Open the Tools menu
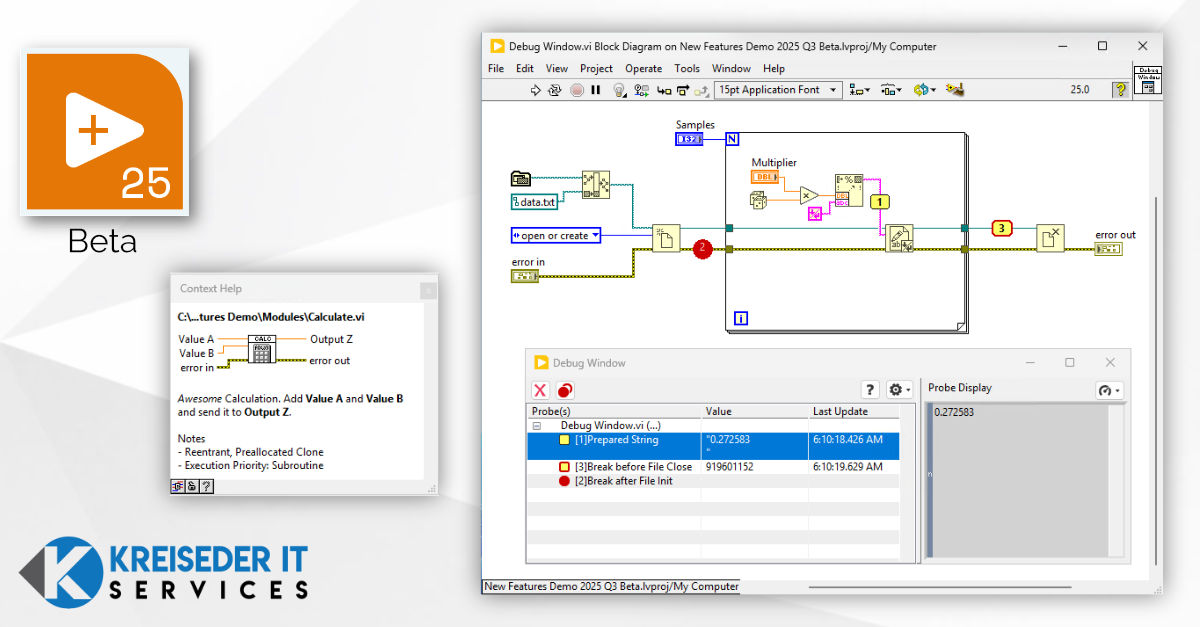Screen dimensions: 1200x627 click(x=687, y=69)
